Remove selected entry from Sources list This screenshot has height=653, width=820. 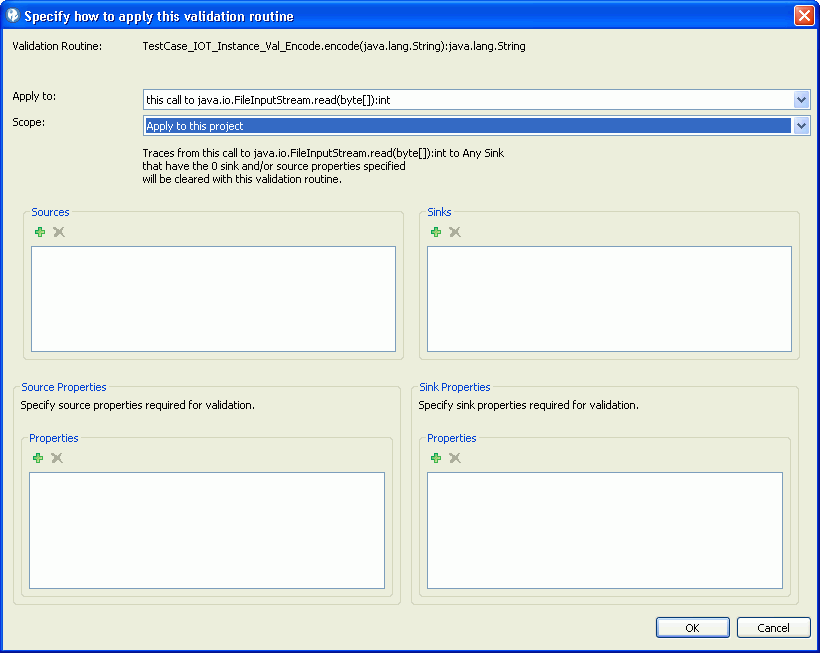click(x=59, y=232)
